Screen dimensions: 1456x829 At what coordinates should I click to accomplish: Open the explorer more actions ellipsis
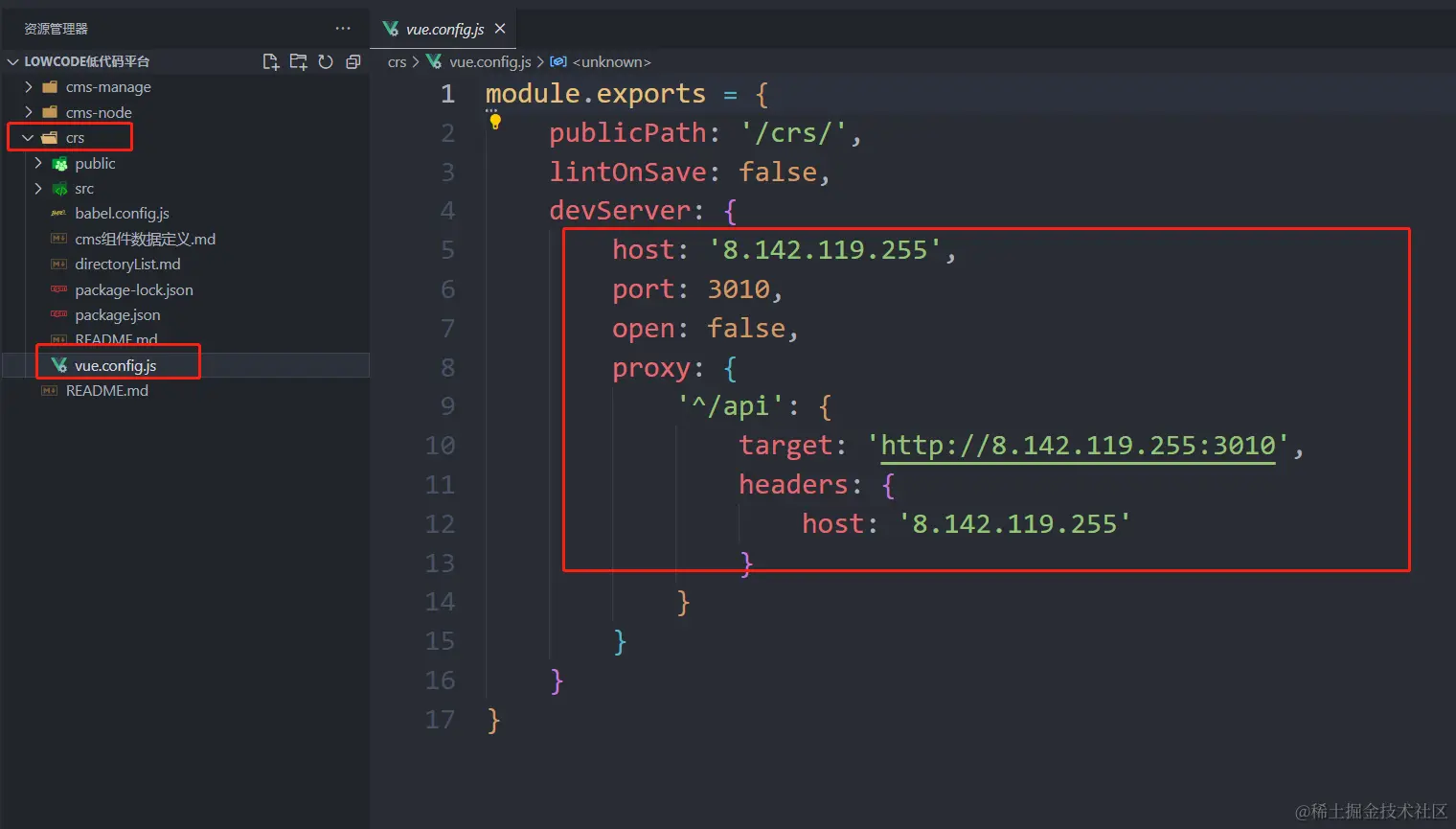pyautogui.click(x=343, y=29)
